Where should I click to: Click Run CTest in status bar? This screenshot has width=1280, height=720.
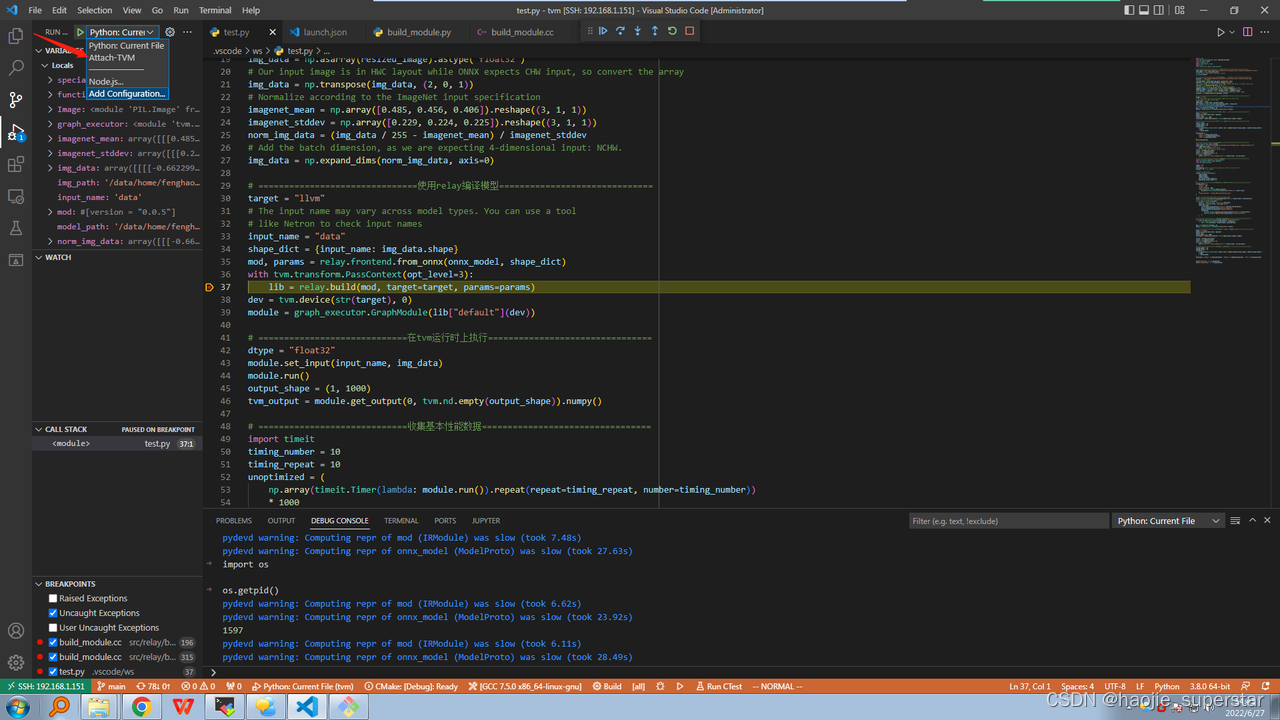pyautogui.click(x=719, y=687)
